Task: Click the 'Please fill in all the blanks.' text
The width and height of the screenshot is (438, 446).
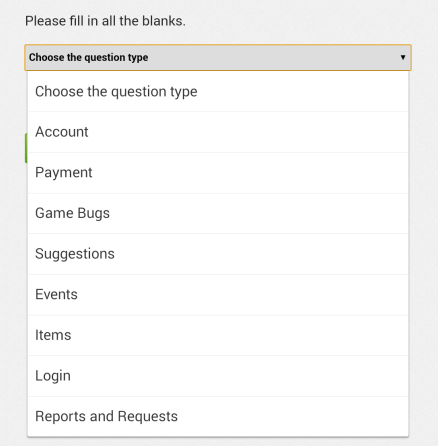Action: (x=105, y=21)
